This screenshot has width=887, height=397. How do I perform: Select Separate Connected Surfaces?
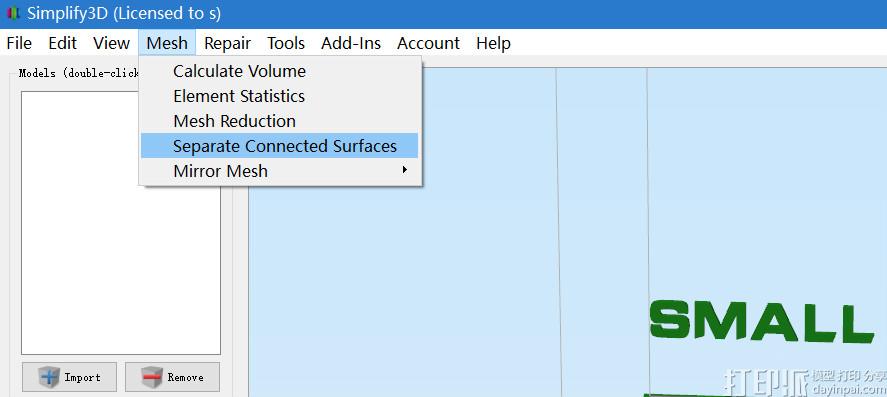279,146
